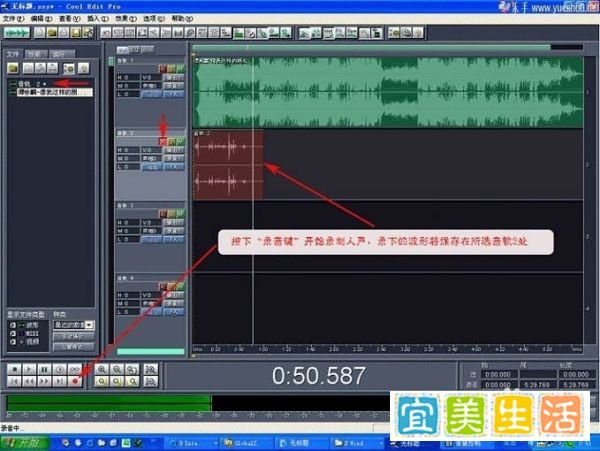Open the 编辑 menu
Image resolution: width=600 pixels, height=451 pixels.
[41, 18]
